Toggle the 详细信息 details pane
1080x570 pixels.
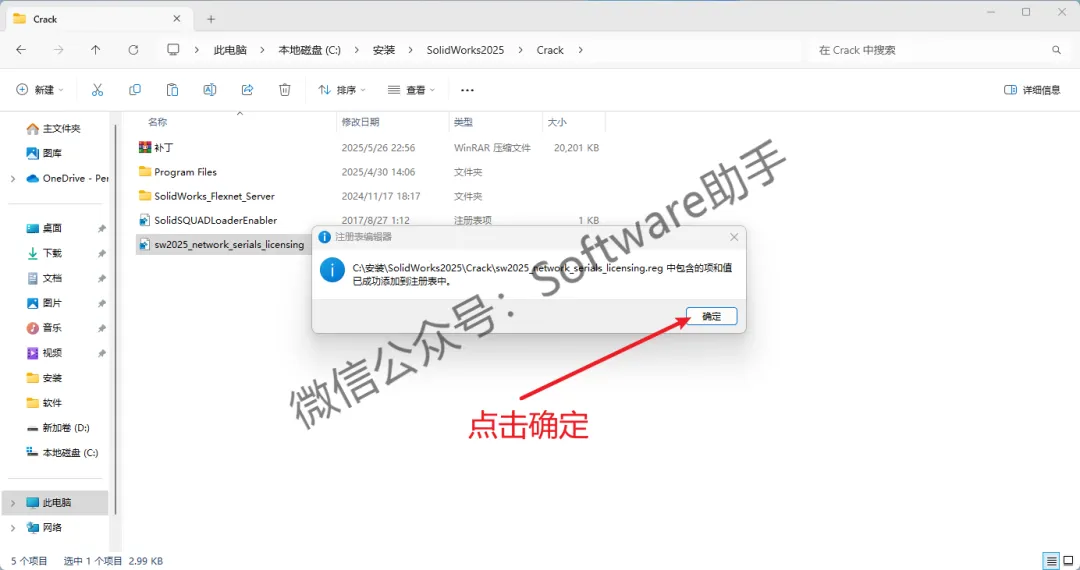click(x=1032, y=89)
